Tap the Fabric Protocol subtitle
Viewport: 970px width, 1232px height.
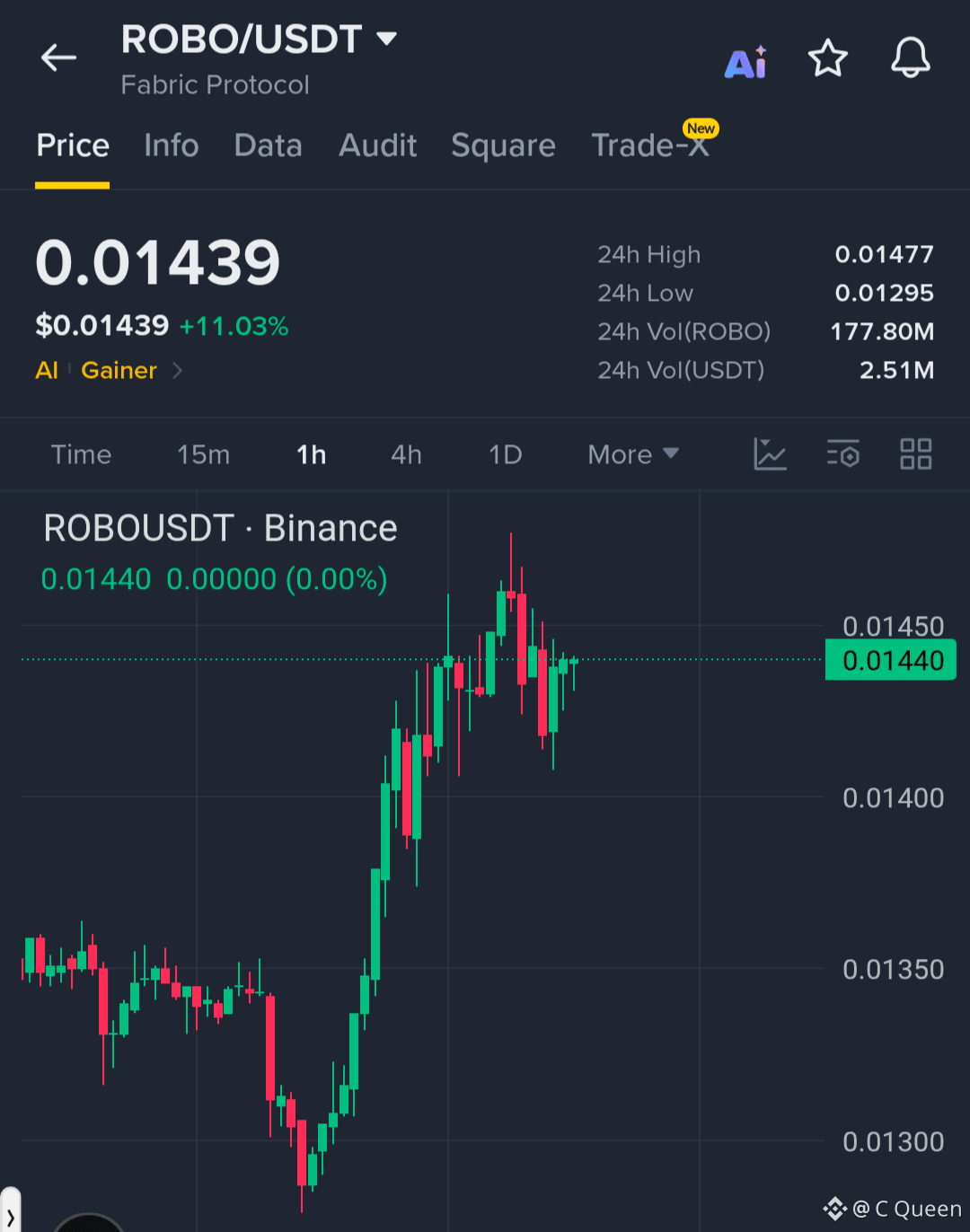pyautogui.click(x=215, y=84)
